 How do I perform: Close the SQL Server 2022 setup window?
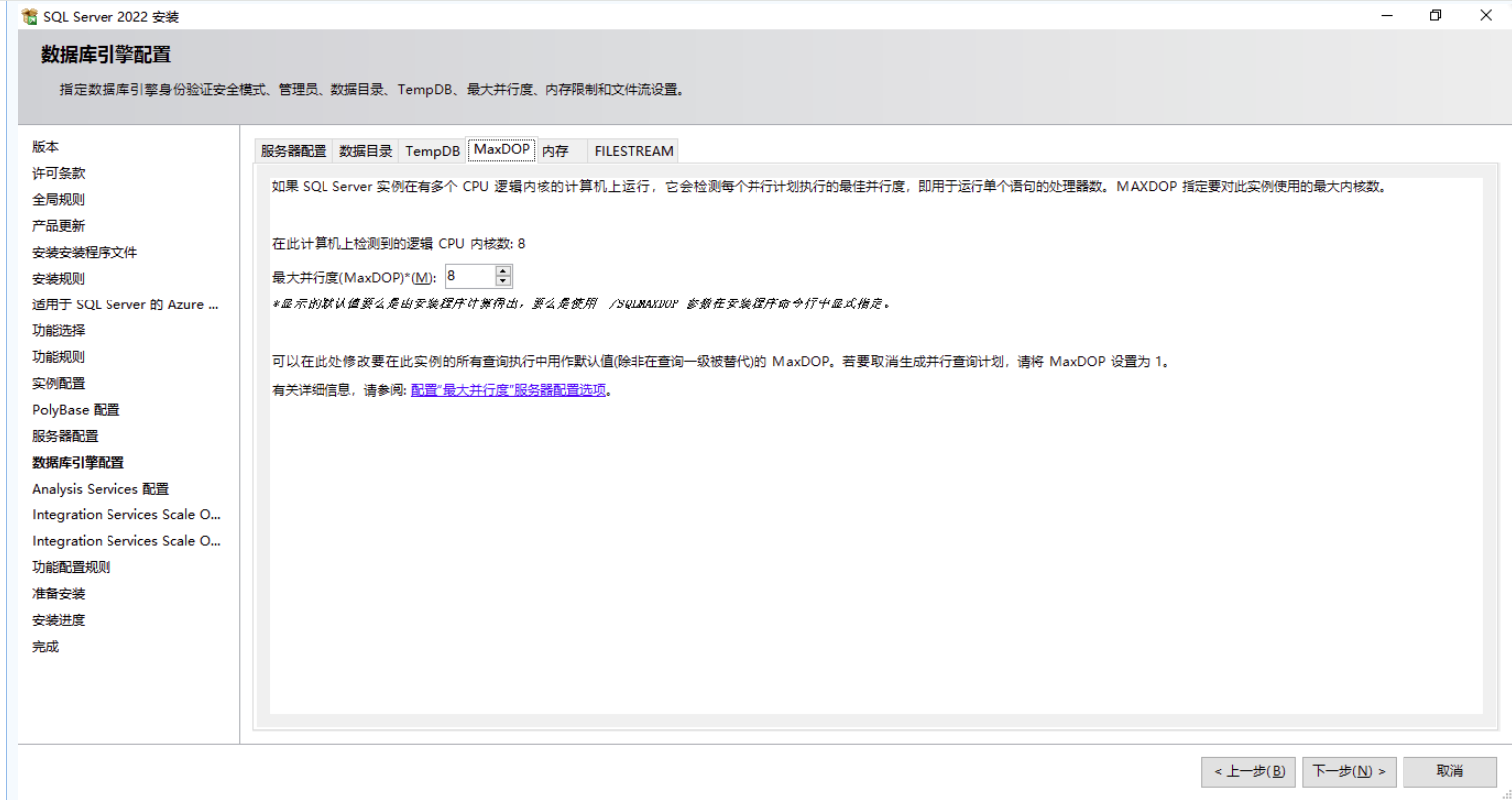coord(1486,15)
